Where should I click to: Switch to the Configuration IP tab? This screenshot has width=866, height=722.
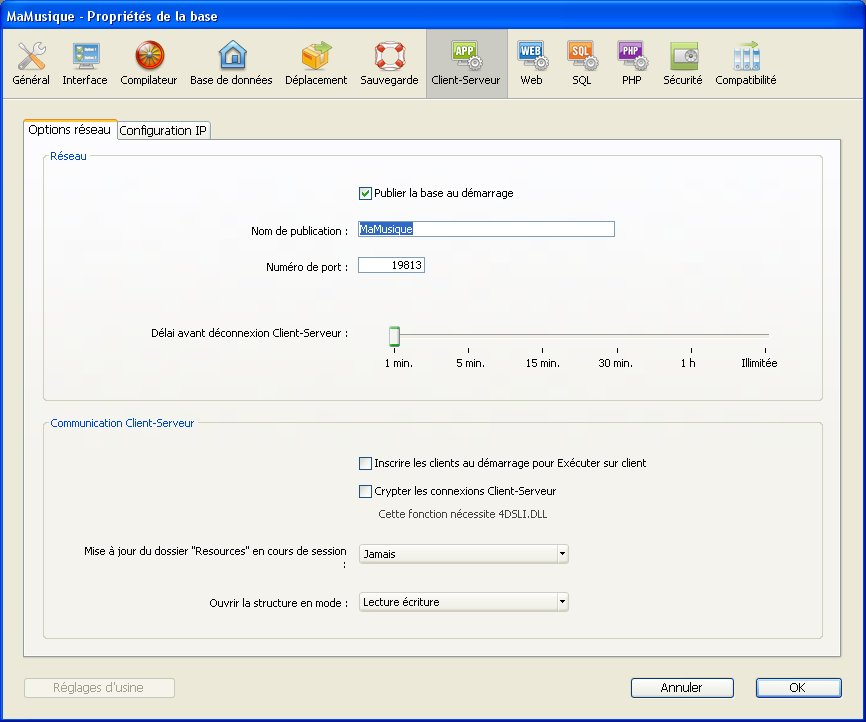click(x=164, y=131)
